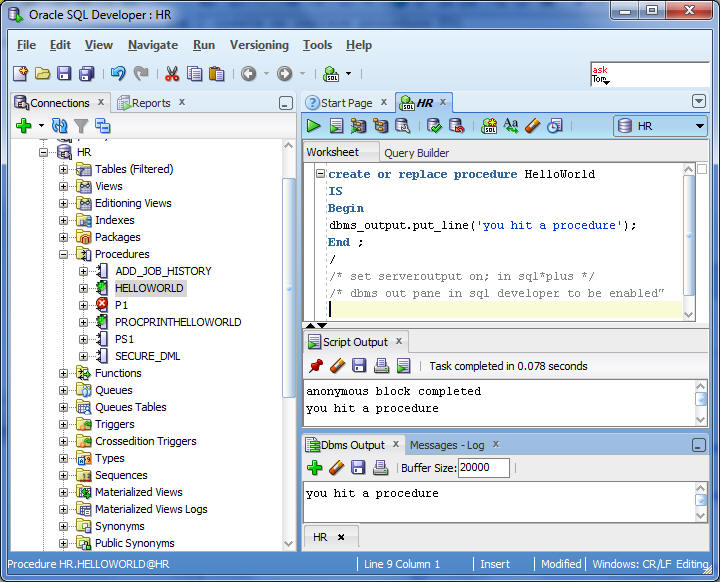Image resolution: width=720 pixels, height=582 pixels.
Task: Select the P1 procedure with error icon
Action: pos(121,305)
